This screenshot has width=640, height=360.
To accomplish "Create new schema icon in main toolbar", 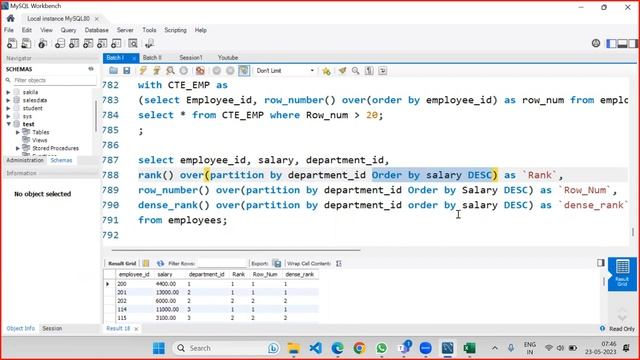I will coord(60,43).
